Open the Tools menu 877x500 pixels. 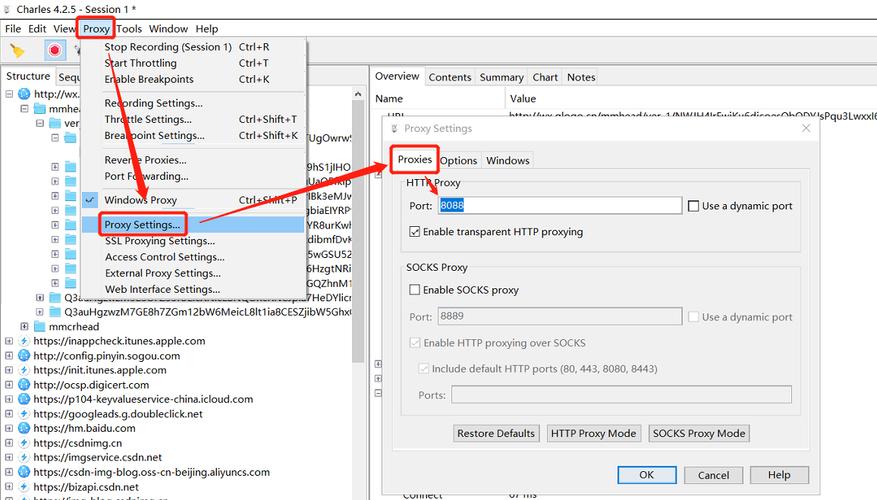[129, 29]
